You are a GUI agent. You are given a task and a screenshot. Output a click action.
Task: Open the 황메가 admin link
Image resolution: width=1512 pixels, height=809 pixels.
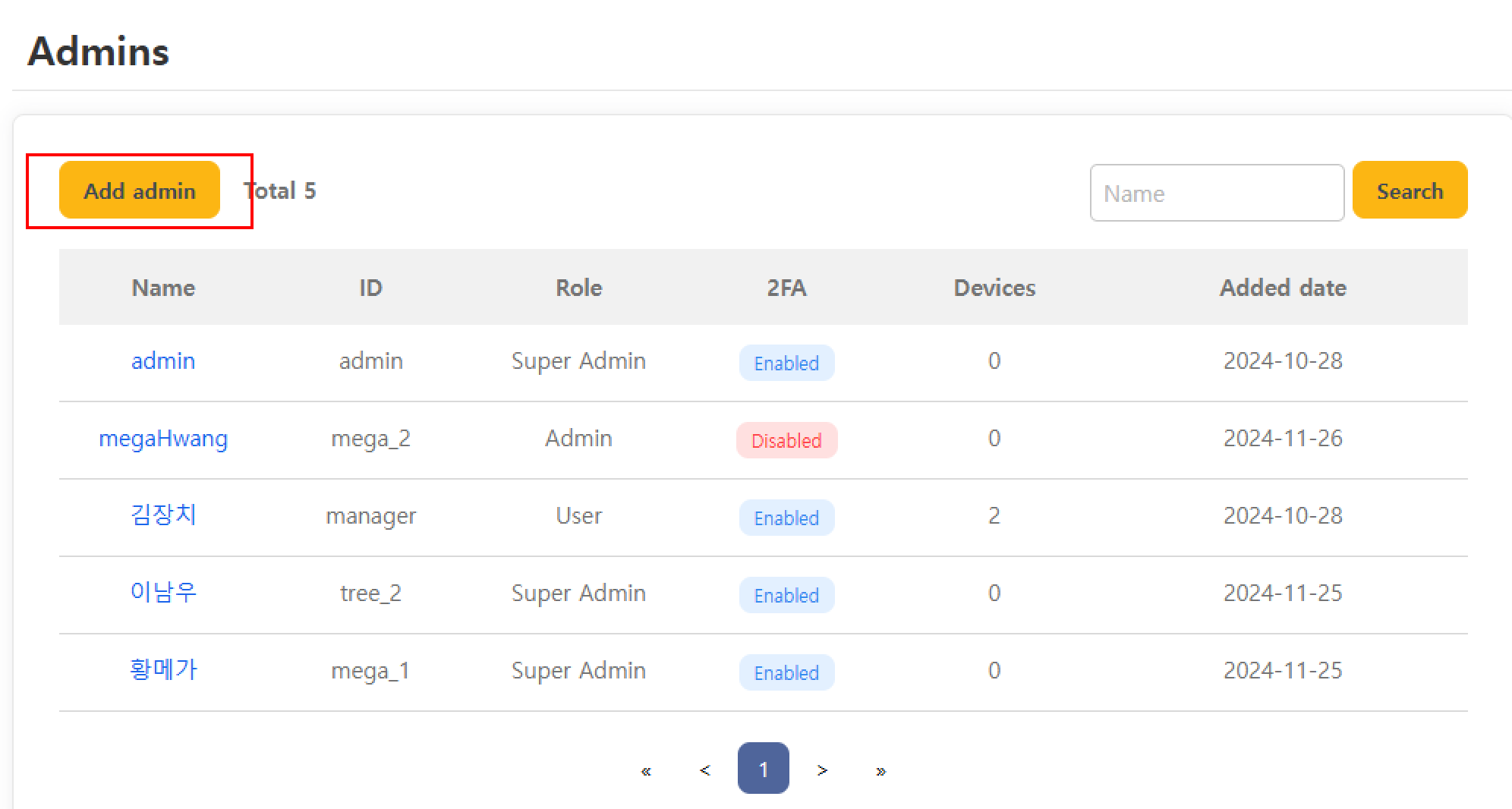163,671
